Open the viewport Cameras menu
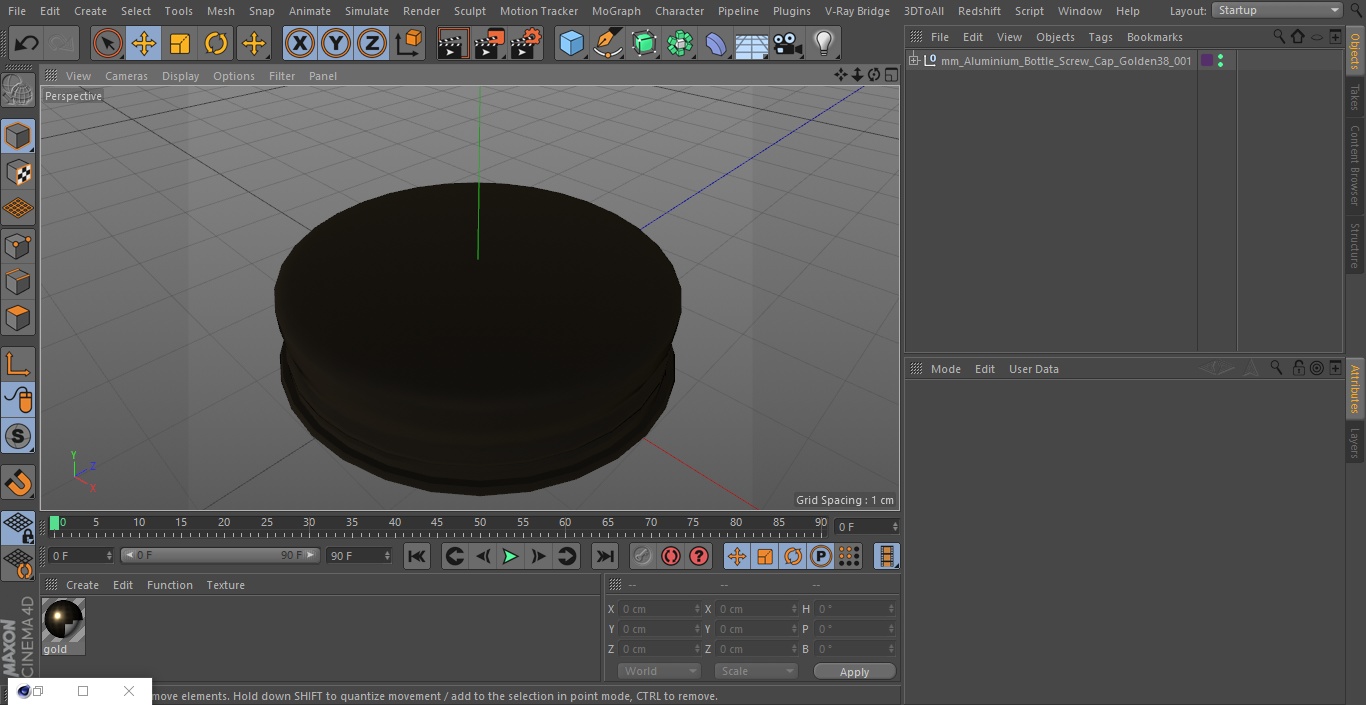Screen dimensions: 1366x705 tap(126, 76)
